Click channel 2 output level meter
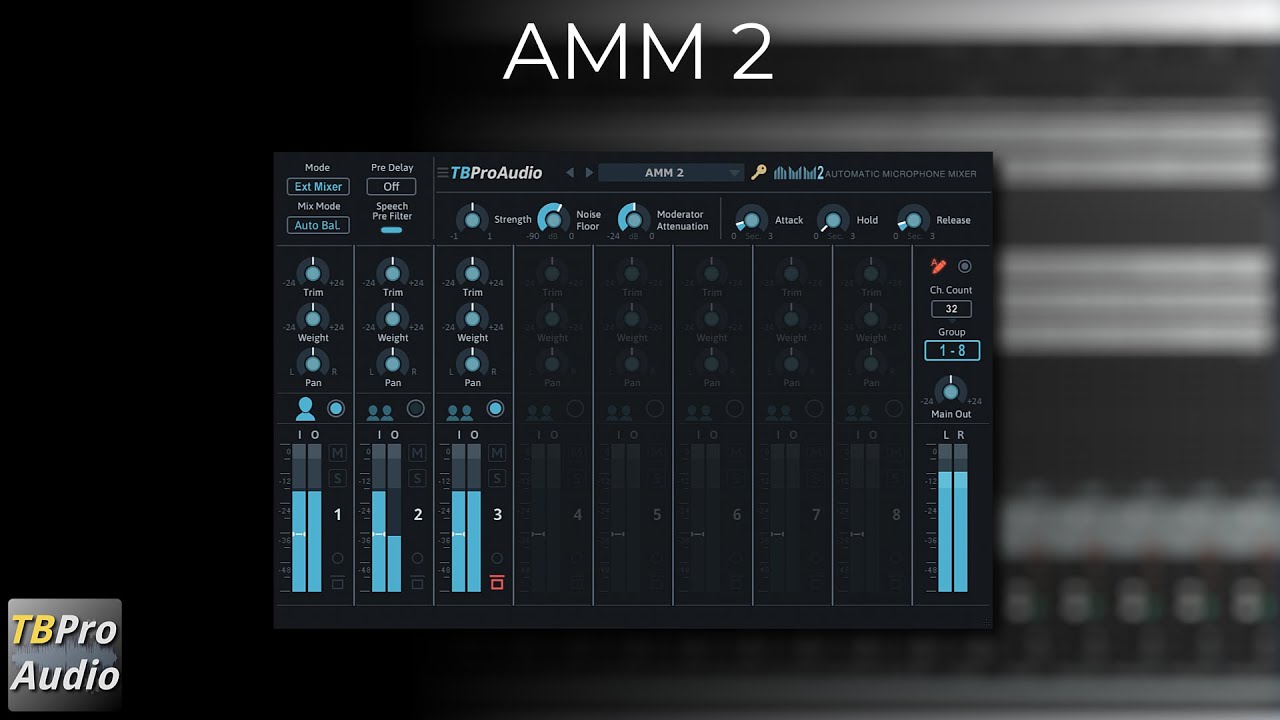The height and width of the screenshot is (720, 1280). (395, 518)
